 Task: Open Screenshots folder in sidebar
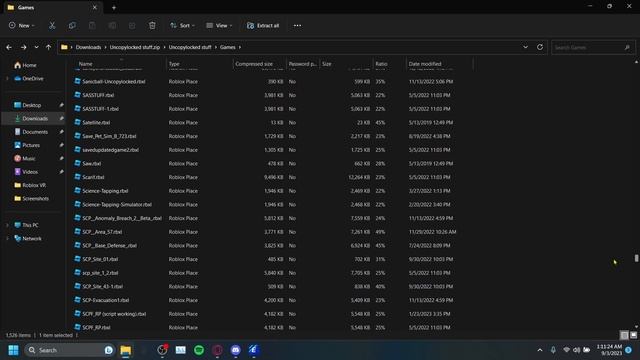[x=32, y=198]
